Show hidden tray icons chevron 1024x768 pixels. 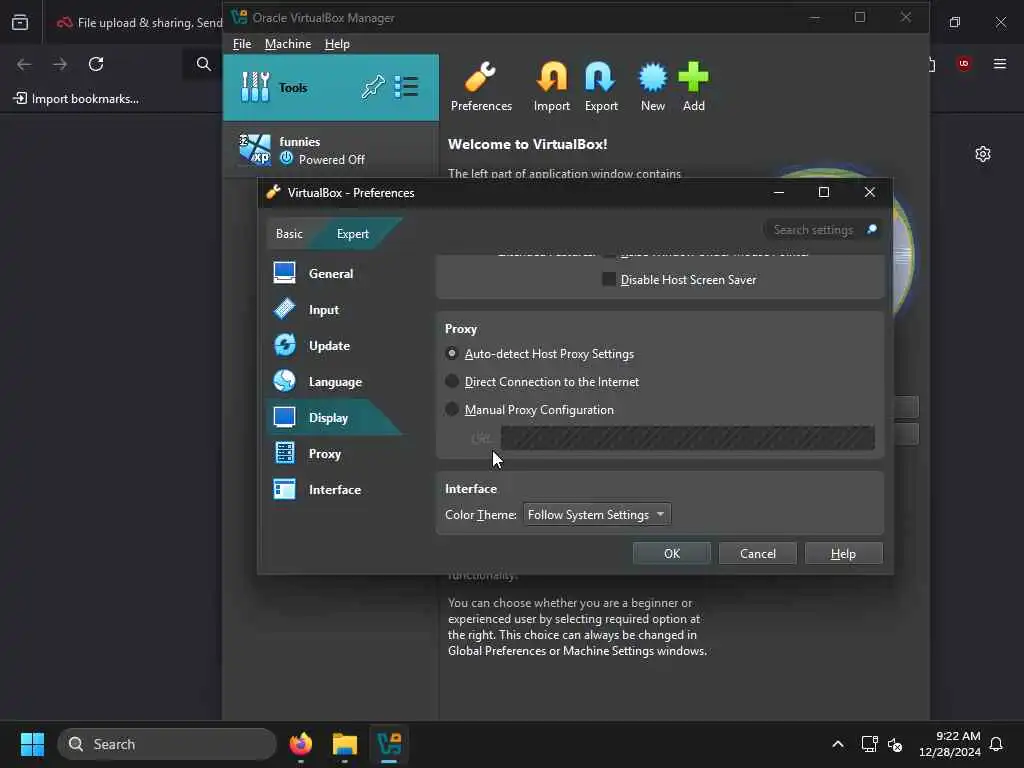(838, 744)
